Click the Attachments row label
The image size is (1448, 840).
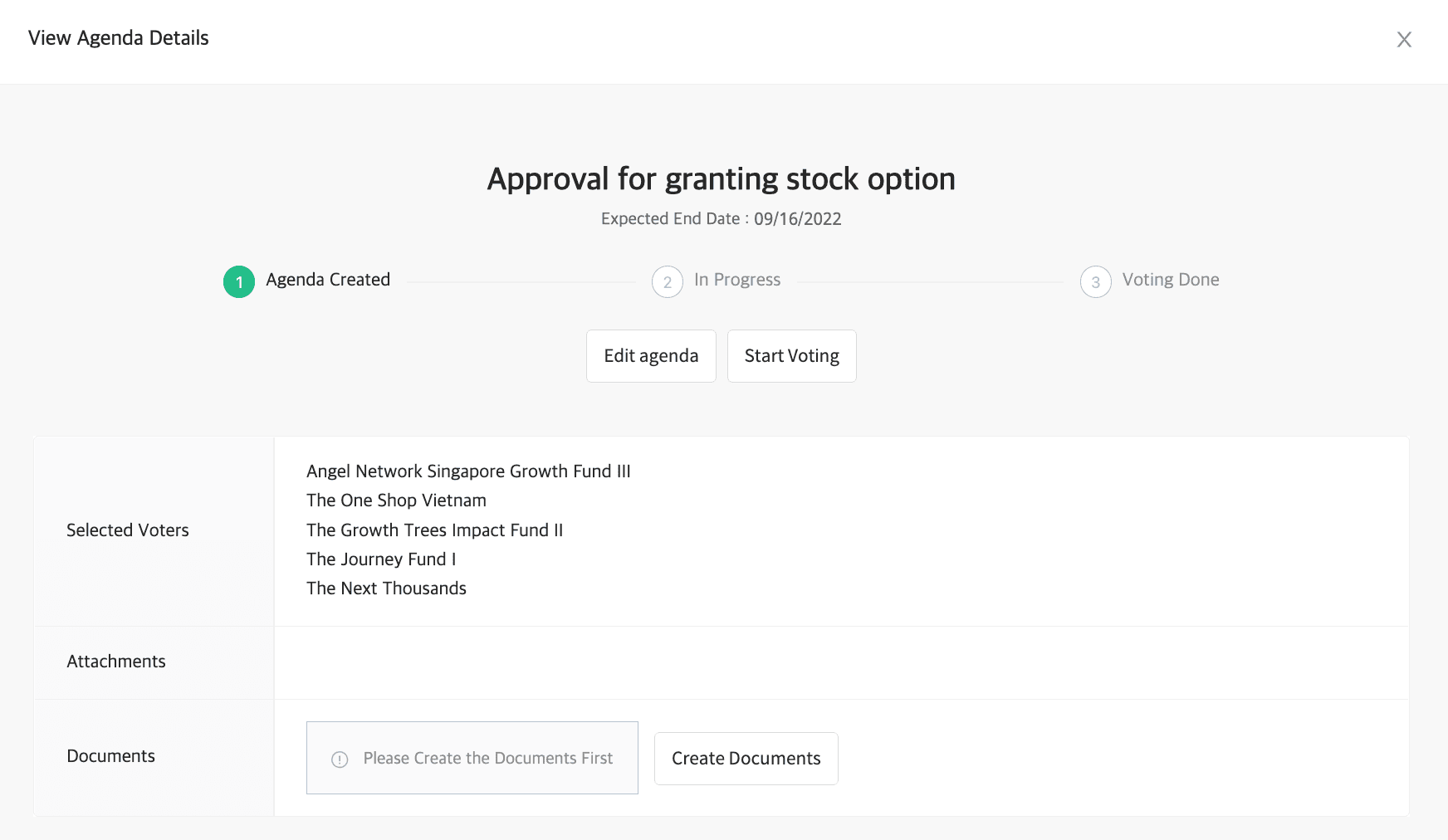116,662
